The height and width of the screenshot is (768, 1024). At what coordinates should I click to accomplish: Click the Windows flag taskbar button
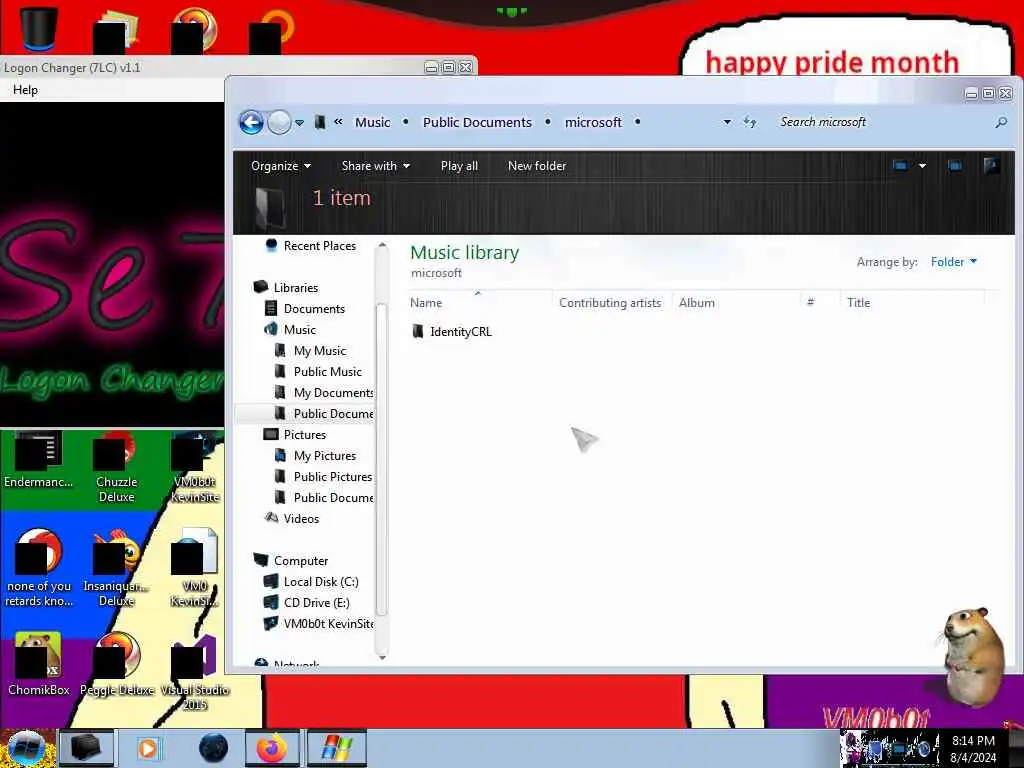point(336,748)
